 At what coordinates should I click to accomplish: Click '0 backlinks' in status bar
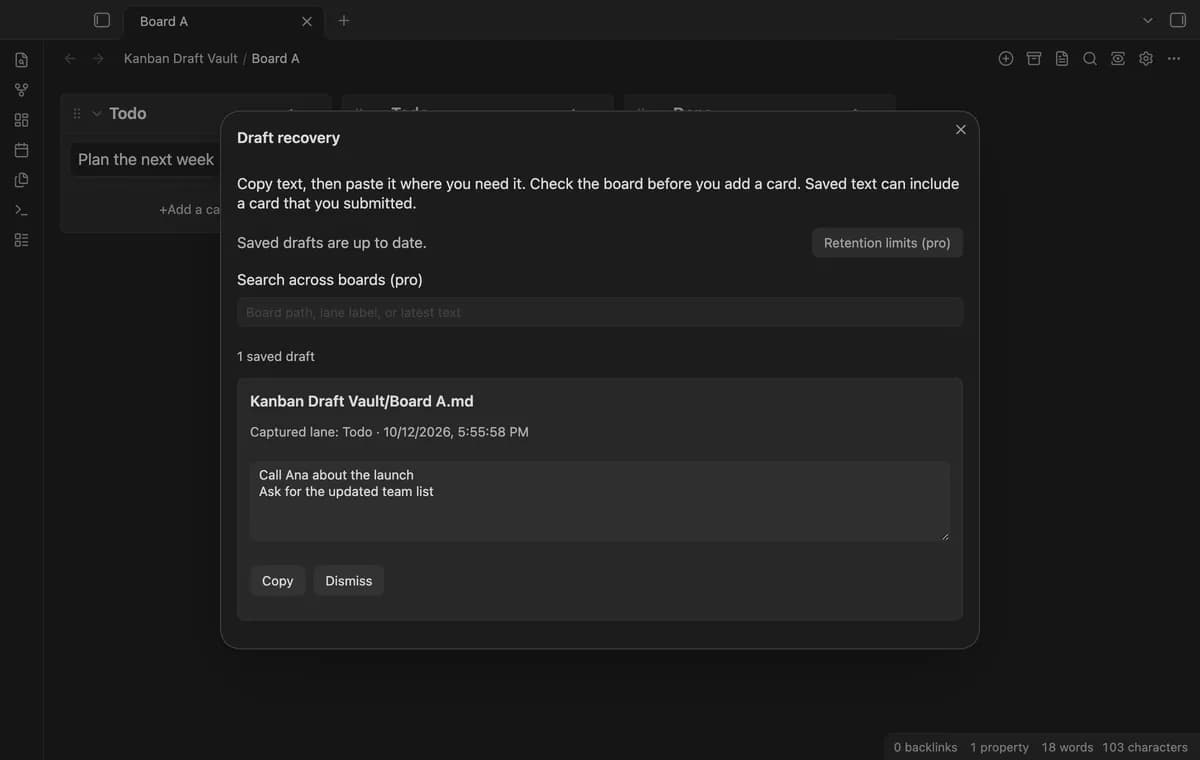pyautogui.click(x=925, y=747)
